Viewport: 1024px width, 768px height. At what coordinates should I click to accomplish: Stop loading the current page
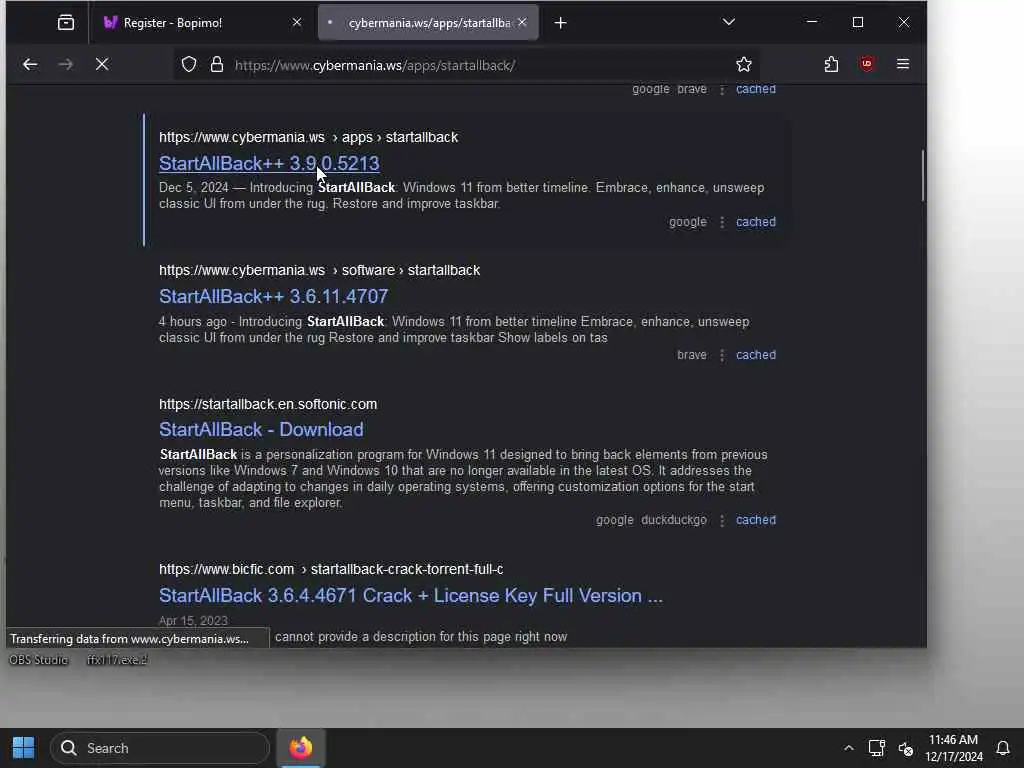pos(102,64)
